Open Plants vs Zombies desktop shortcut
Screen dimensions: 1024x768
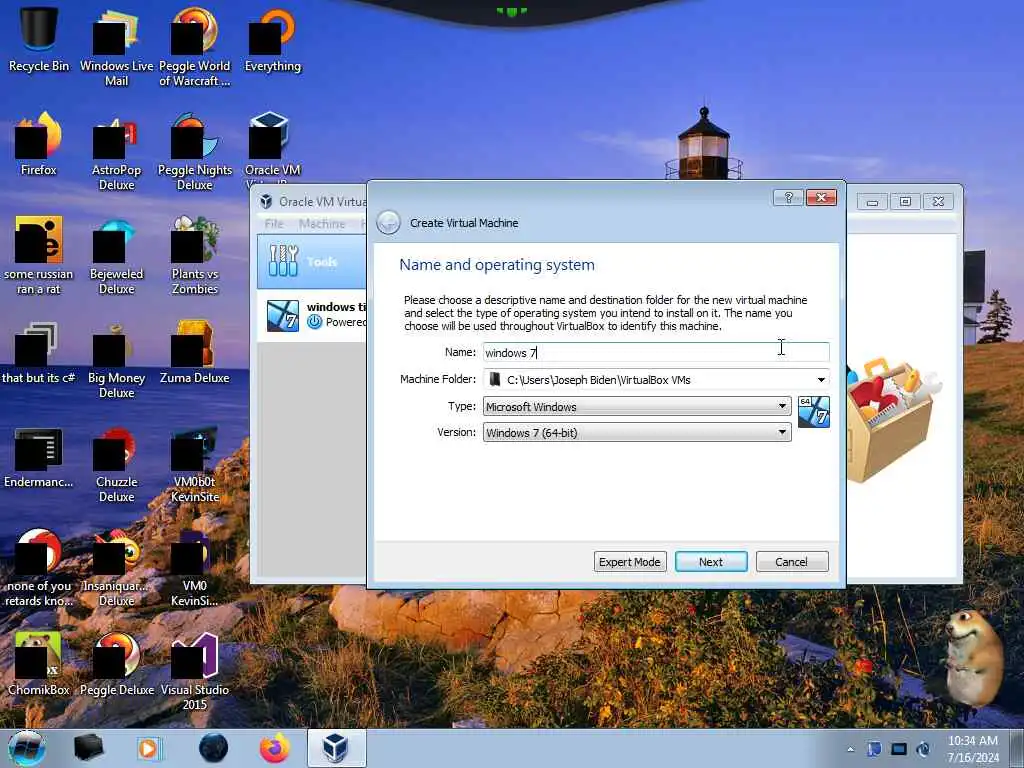(x=195, y=256)
